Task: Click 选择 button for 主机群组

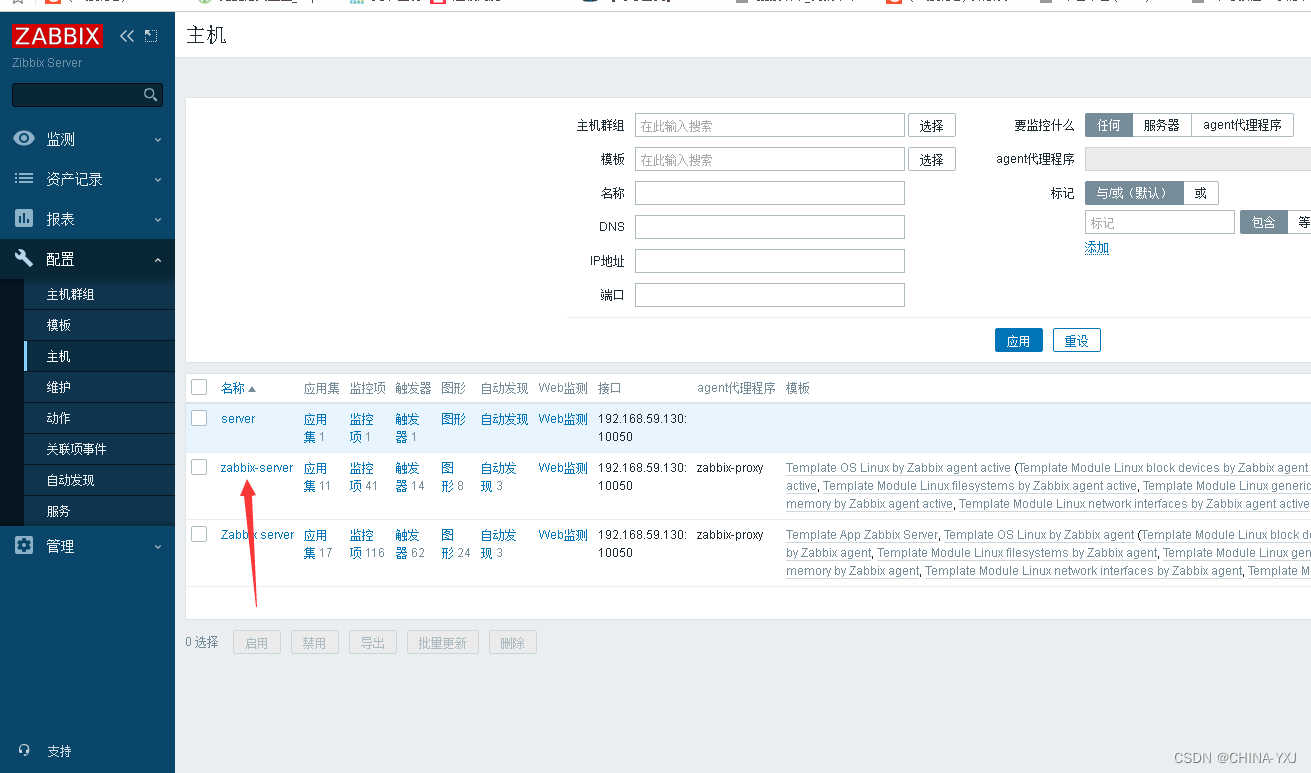Action: [x=932, y=126]
